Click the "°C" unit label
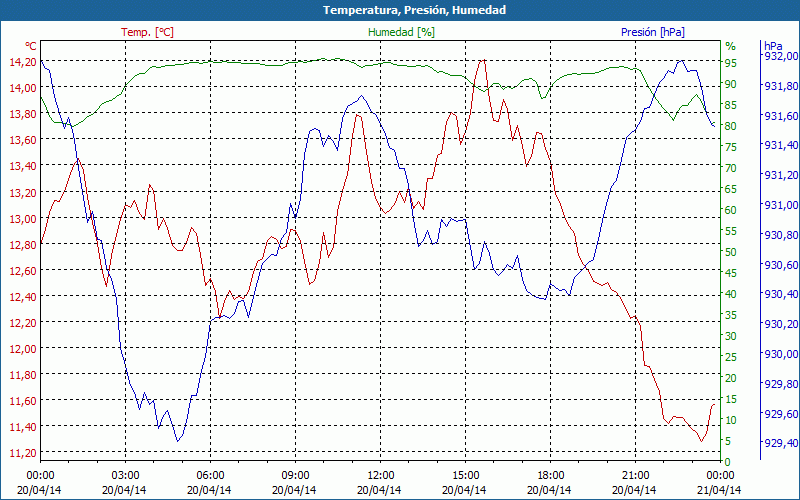This screenshot has width=800, height=500. [x=31, y=46]
